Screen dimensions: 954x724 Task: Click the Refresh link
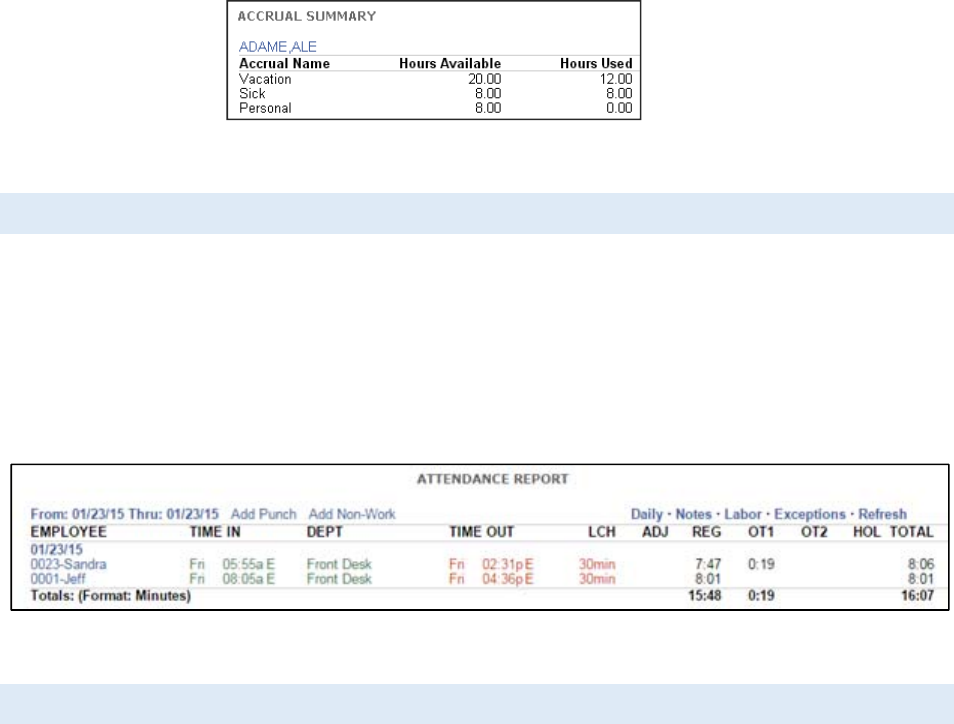pyautogui.click(x=882, y=514)
